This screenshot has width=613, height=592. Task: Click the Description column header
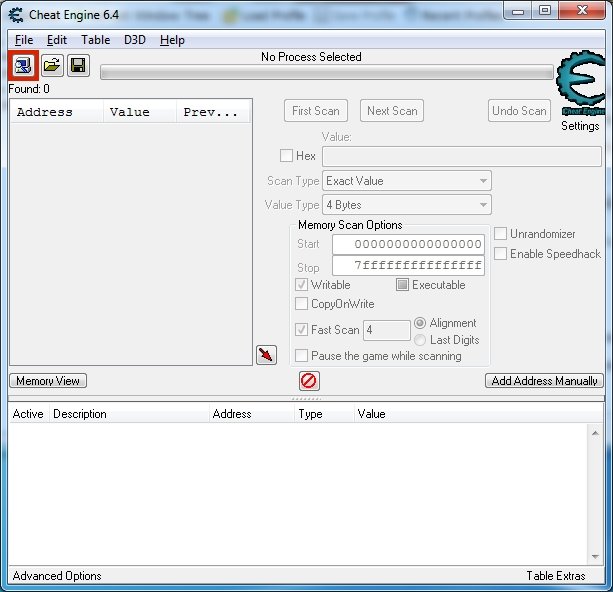(129, 414)
